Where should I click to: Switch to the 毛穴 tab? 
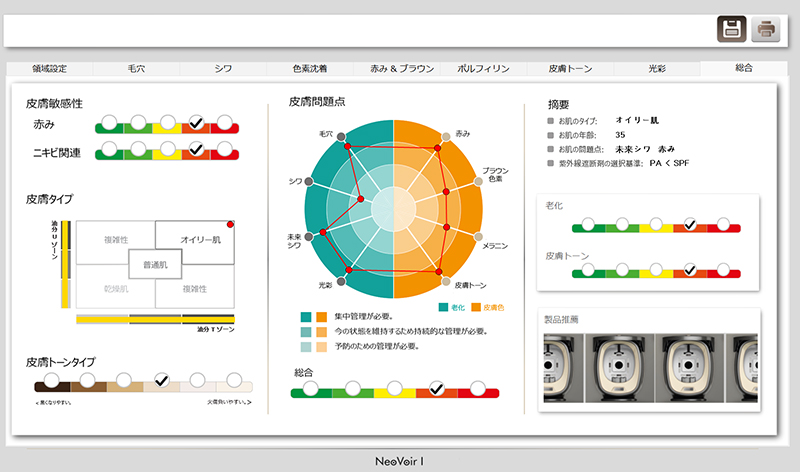coord(136,68)
